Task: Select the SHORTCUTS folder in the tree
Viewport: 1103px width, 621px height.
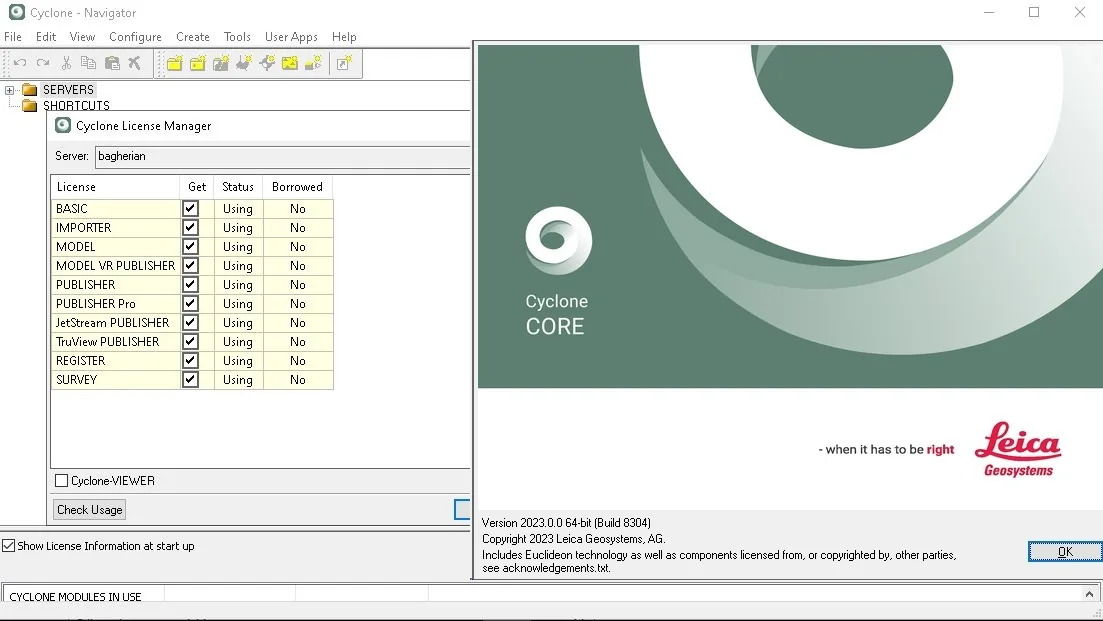Action: pos(76,105)
